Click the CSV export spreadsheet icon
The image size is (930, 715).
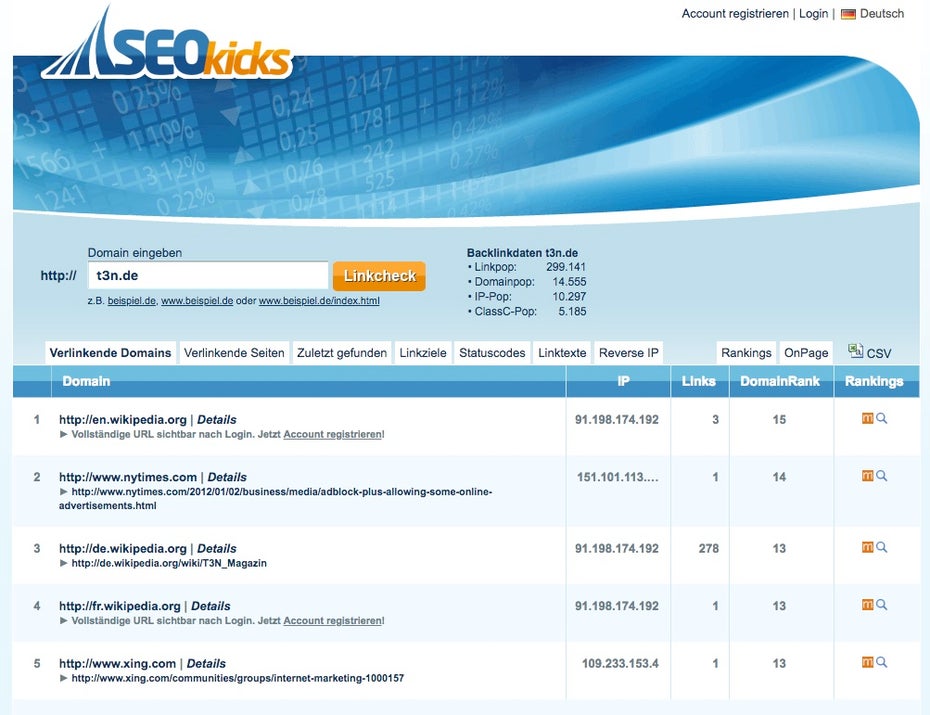855,350
